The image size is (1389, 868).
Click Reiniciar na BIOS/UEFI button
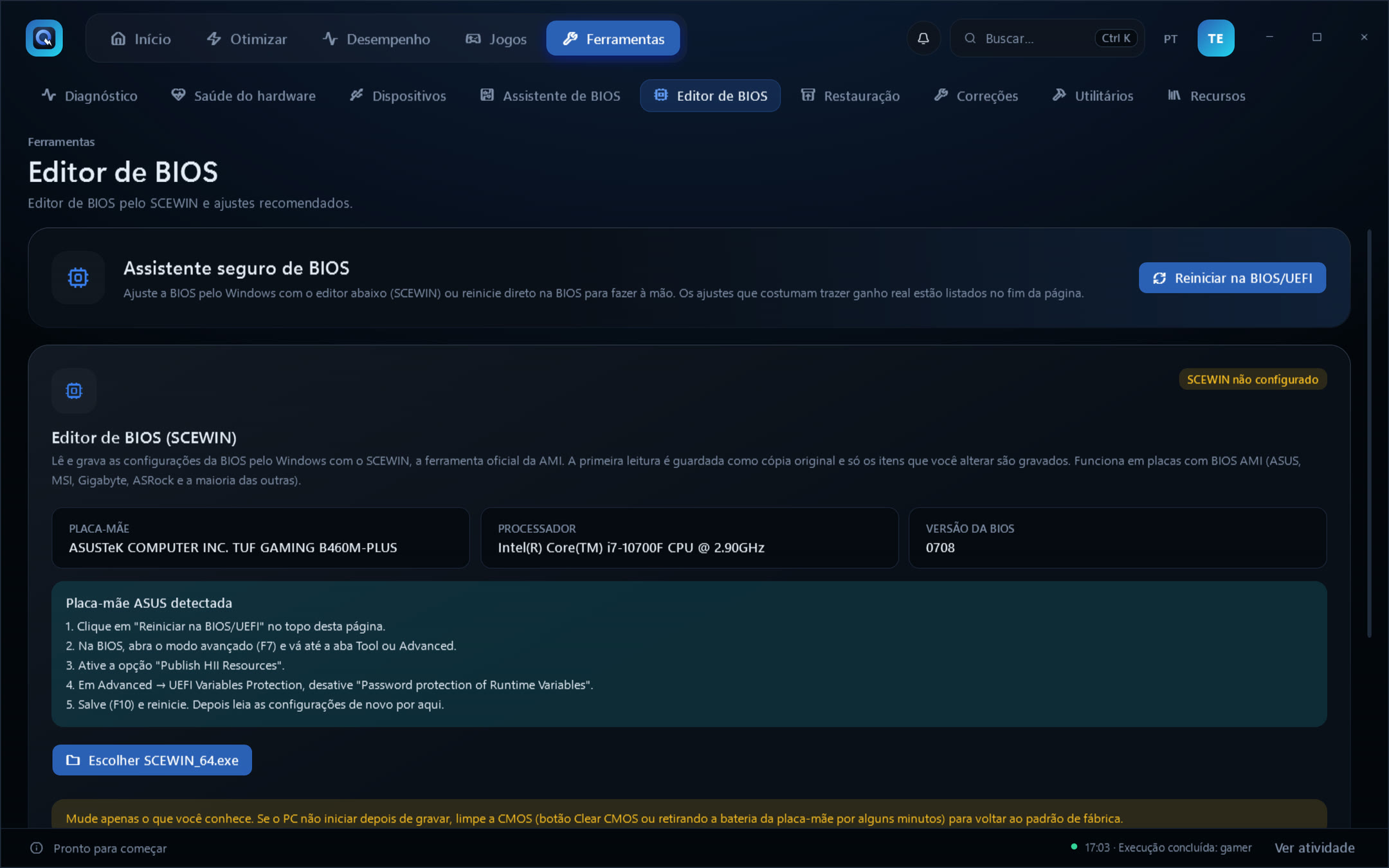[1232, 278]
